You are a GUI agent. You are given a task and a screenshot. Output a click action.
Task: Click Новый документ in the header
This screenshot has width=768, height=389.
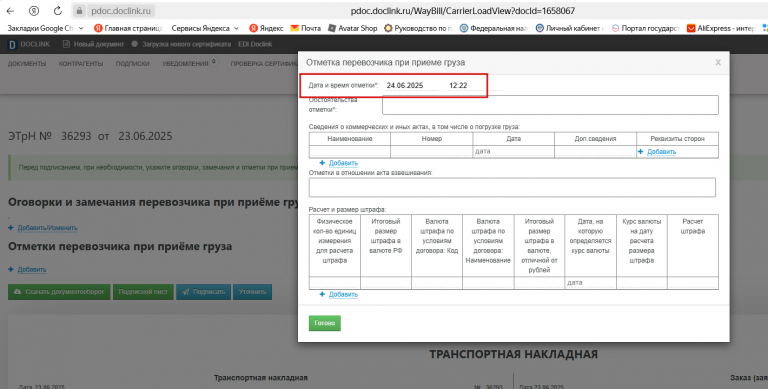pos(94,44)
